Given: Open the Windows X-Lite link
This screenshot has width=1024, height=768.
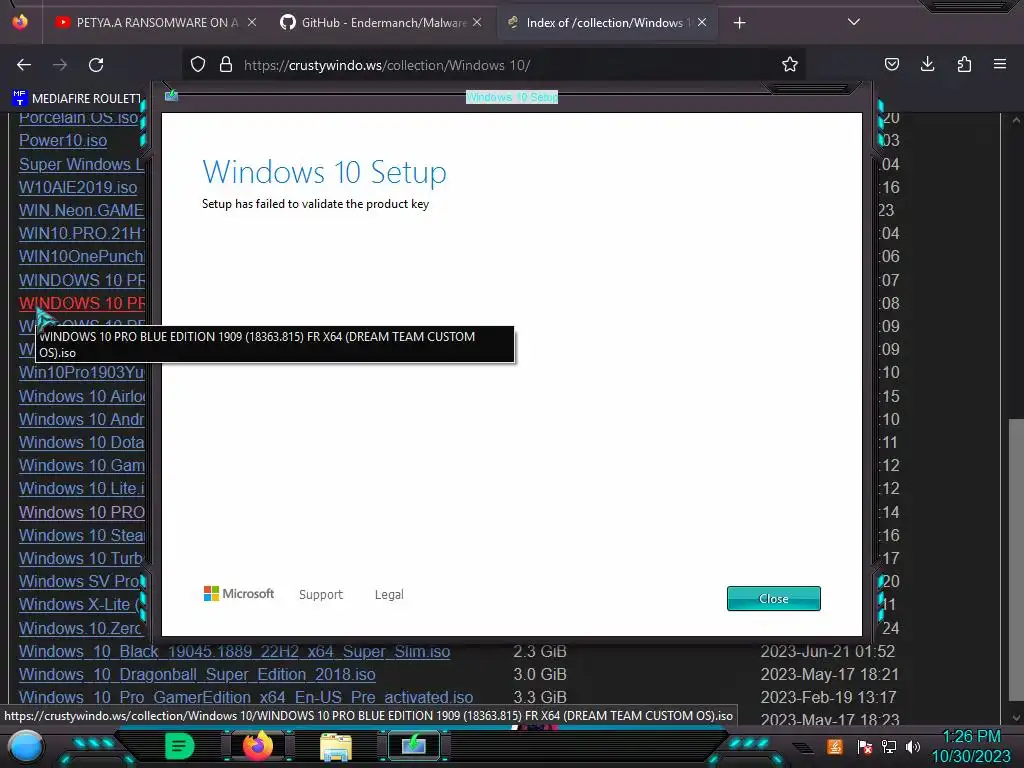Looking at the screenshot, I should [78, 604].
